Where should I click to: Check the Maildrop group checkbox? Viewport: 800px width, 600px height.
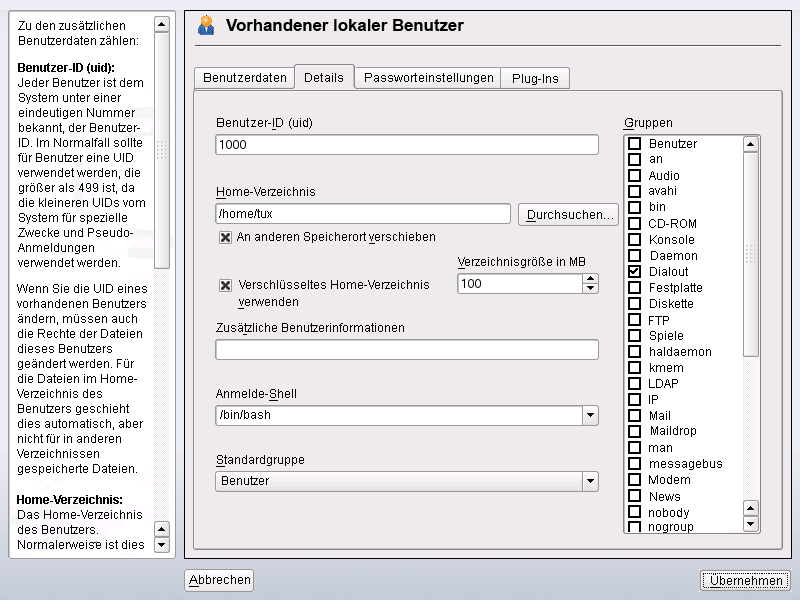[x=634, y=431]
